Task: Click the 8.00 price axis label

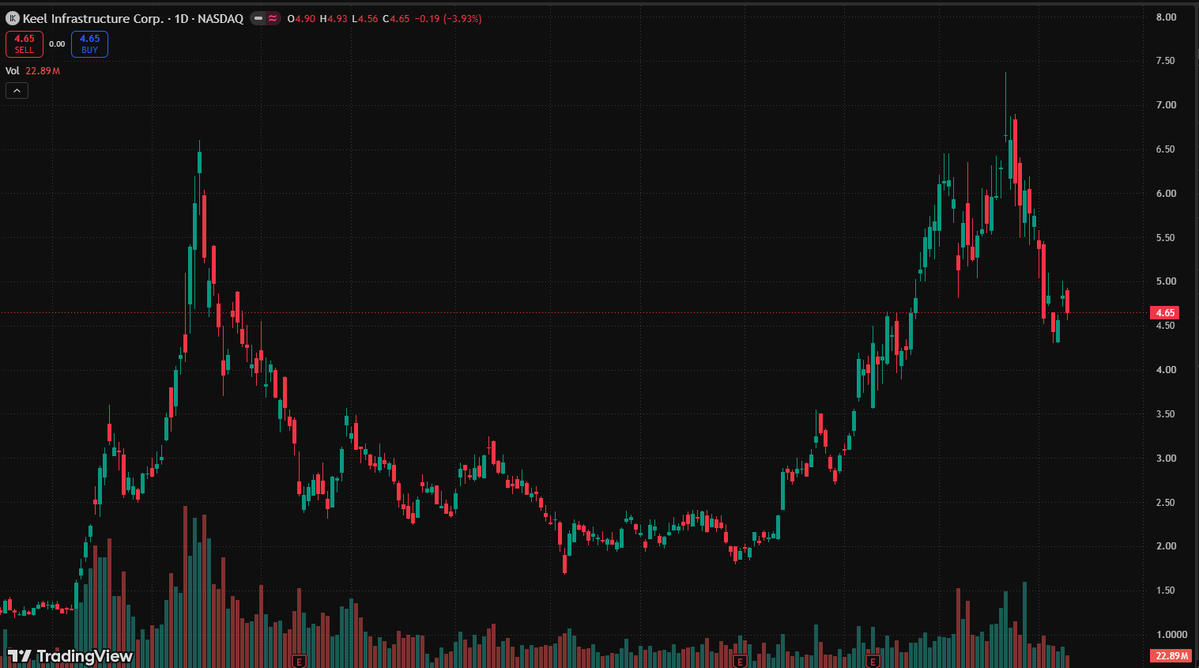Action: (x=1166, y=17)
